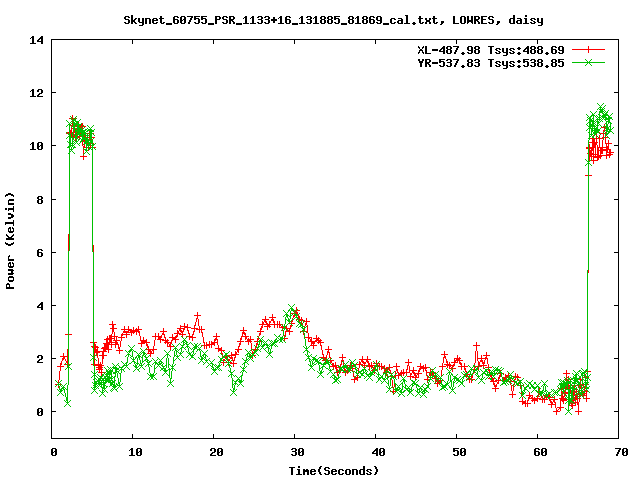The width and height of the screenshot is (640, 480).
Task: Click the XL-487.98 Tsys:488.69 legend entry
Action: (491, 50)
